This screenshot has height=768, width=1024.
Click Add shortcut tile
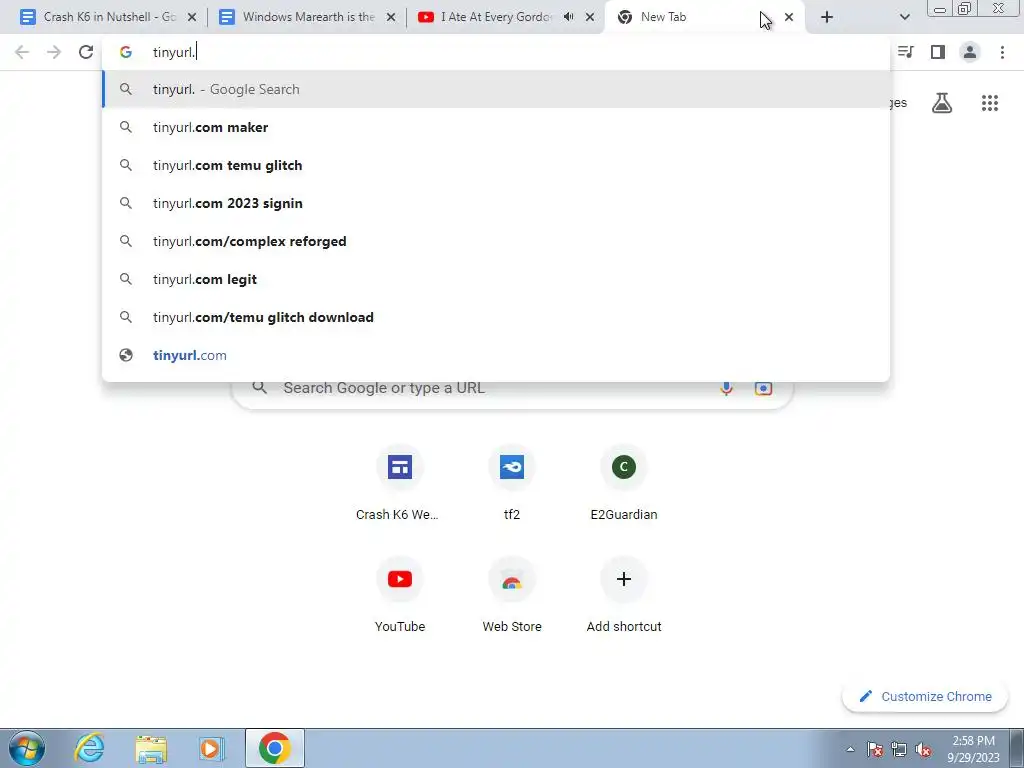pos(624,596)
